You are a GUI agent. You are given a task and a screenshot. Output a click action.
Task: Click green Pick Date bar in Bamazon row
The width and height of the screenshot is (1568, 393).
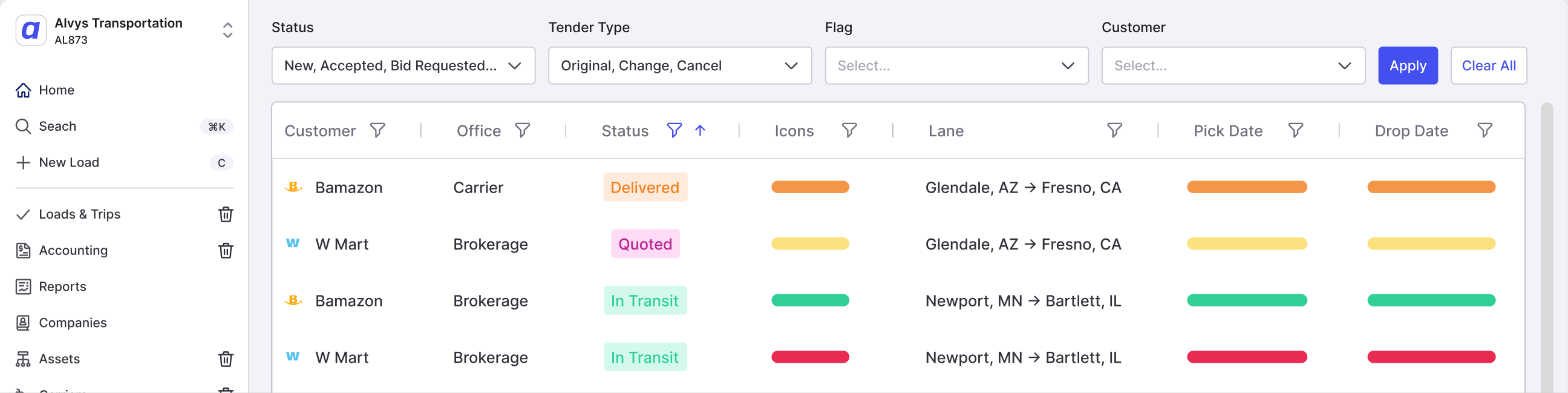(1247, 300)
